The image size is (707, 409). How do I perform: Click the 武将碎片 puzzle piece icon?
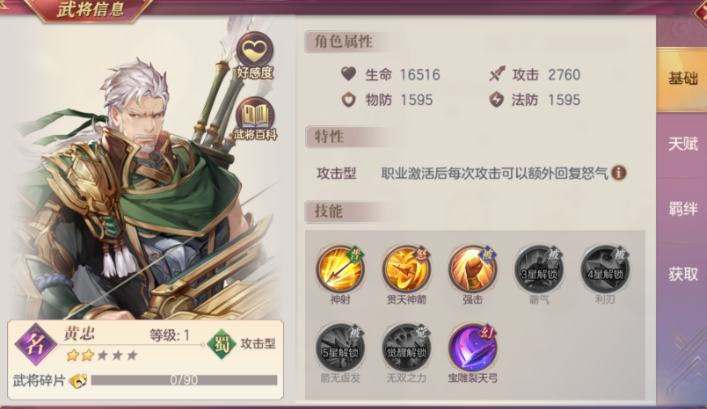[78, 381]
